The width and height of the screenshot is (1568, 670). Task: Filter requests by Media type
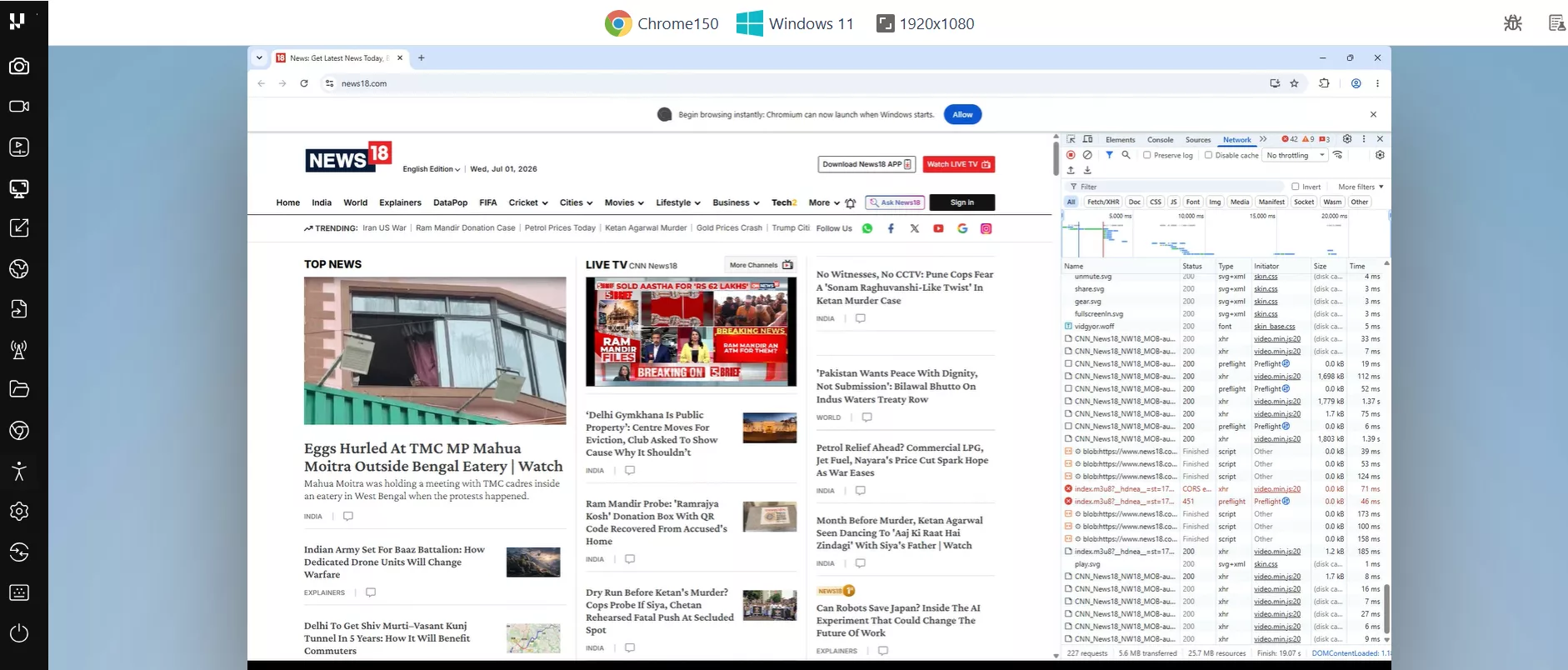coord(1240,202)
